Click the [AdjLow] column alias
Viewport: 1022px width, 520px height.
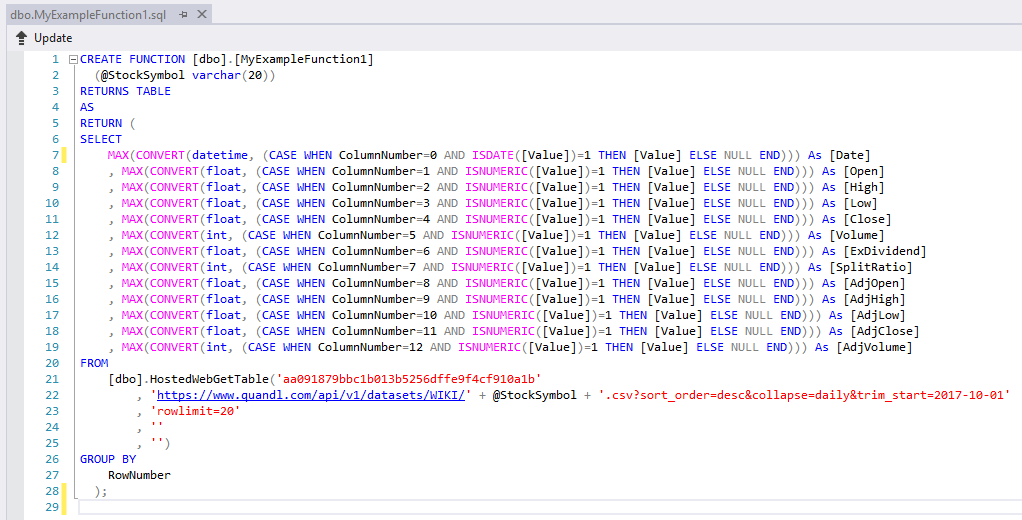pyautogui.click(x=877, y=315)
